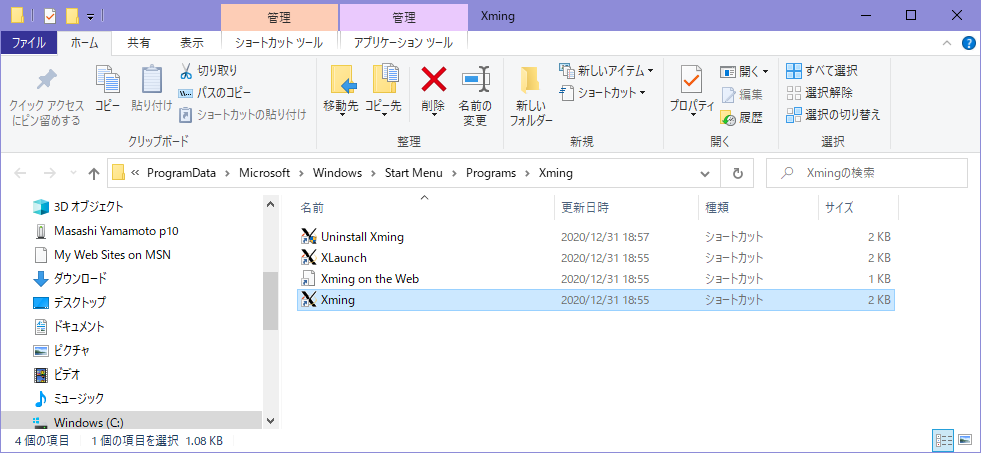Switch to the Share (共有) tab
Image resolution: width=981 pixels, height=453 pixels.
click(139, 43)
